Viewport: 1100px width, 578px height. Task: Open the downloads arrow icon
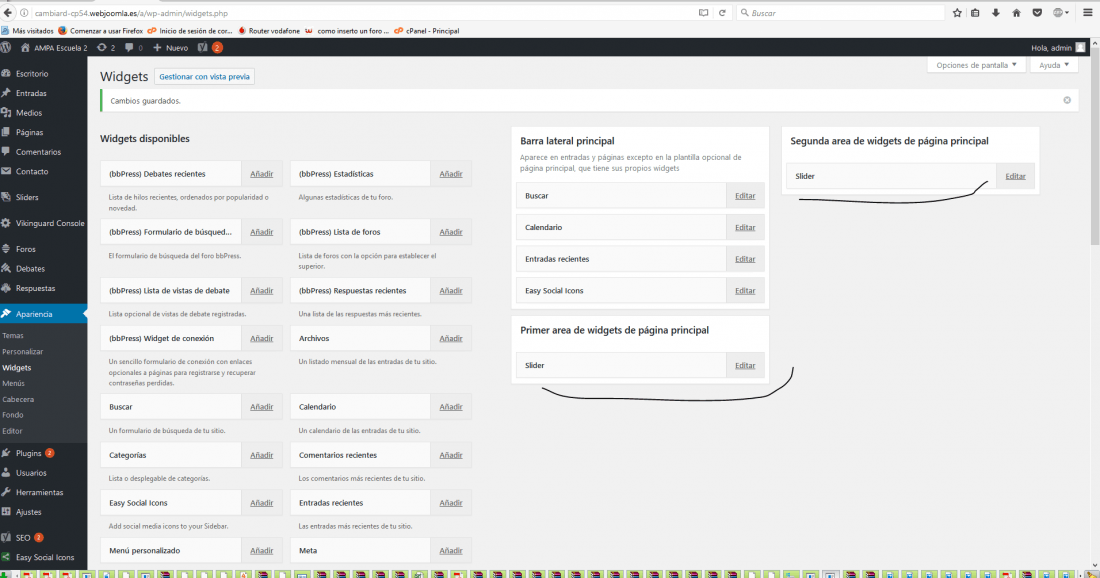click(995, 13)
